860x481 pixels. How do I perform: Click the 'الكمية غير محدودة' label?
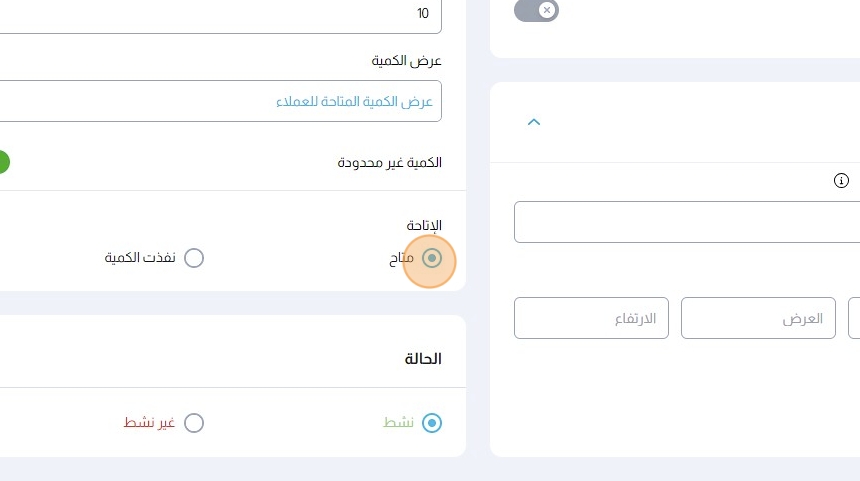click(x=390, y=162)
